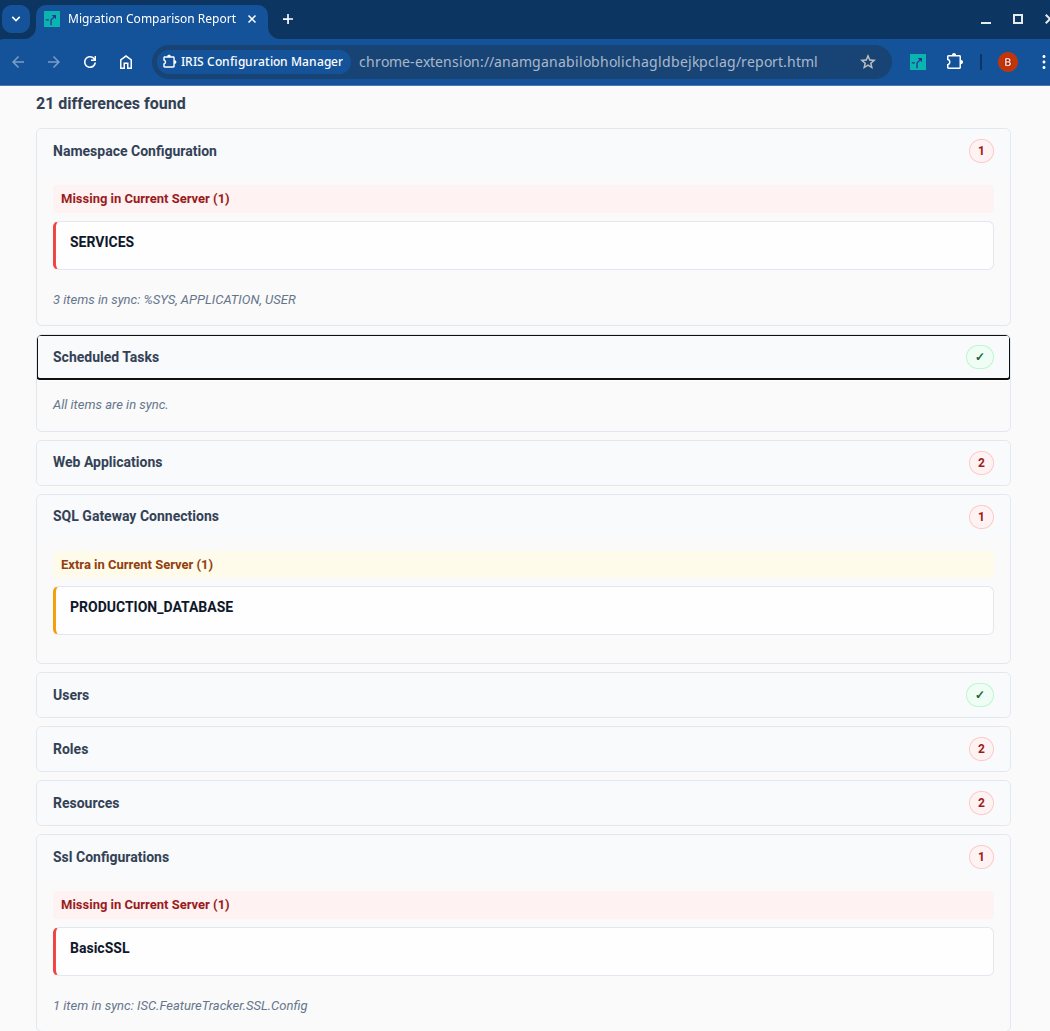1050x1031 pixels.
Task: Collapse the Scheduled Tasks section header
Action: (x=522, y=357)
